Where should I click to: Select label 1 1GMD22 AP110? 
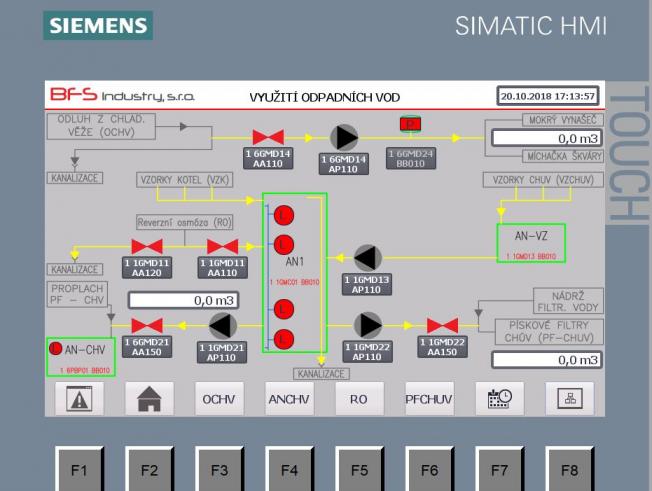click(367, 352)
